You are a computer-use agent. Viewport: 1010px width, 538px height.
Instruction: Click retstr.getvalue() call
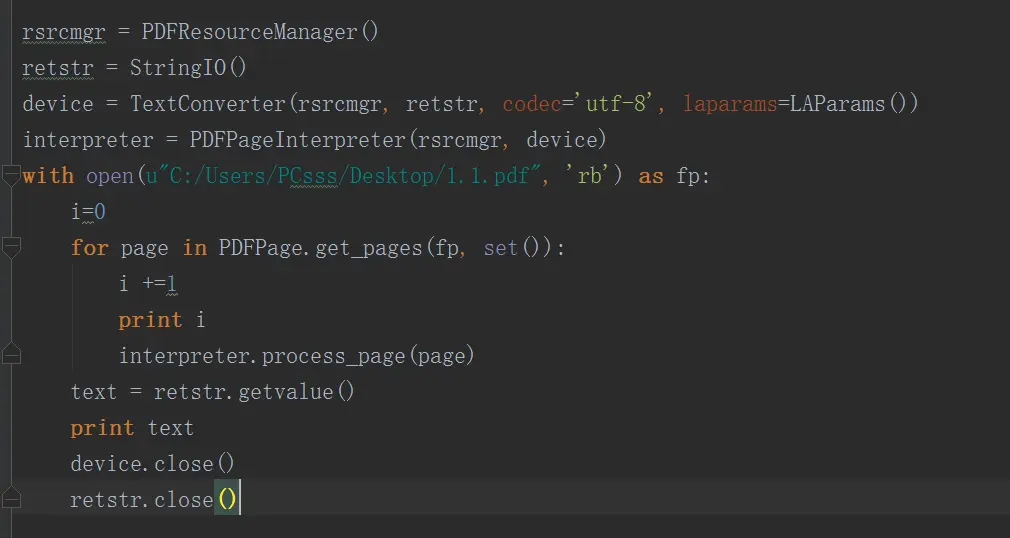[254, 392]
